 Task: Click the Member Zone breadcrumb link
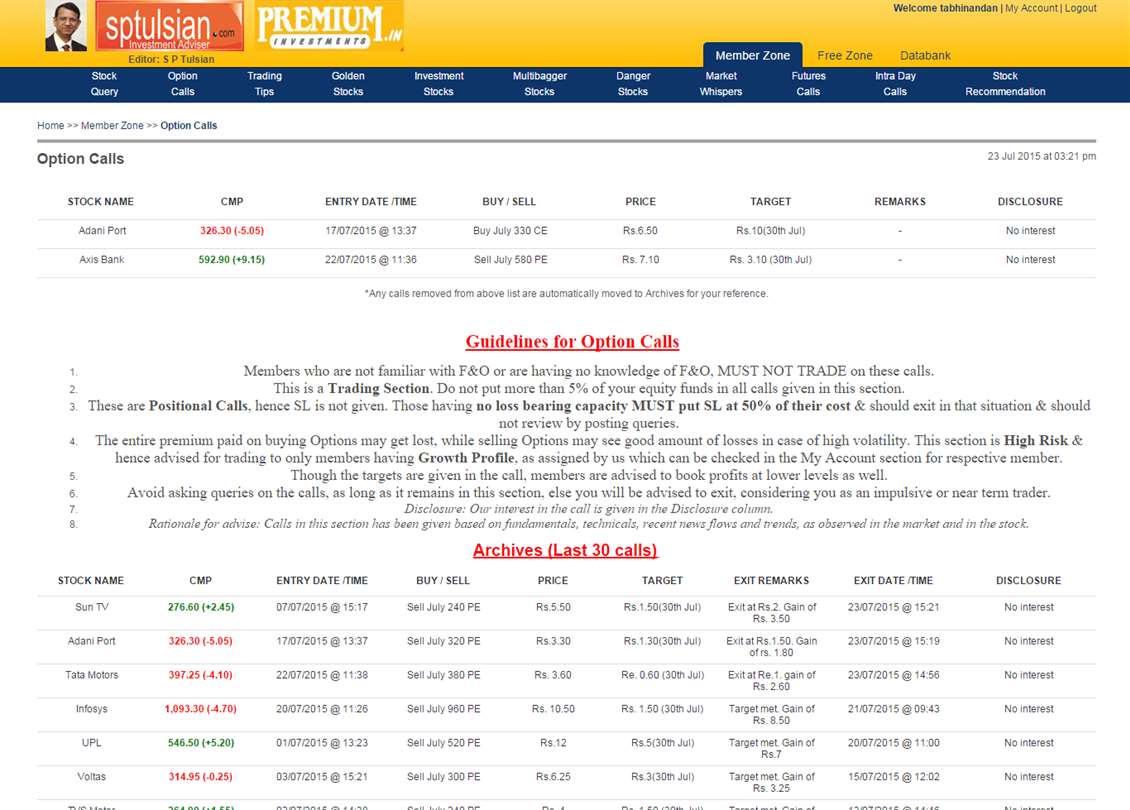[112, 125]
